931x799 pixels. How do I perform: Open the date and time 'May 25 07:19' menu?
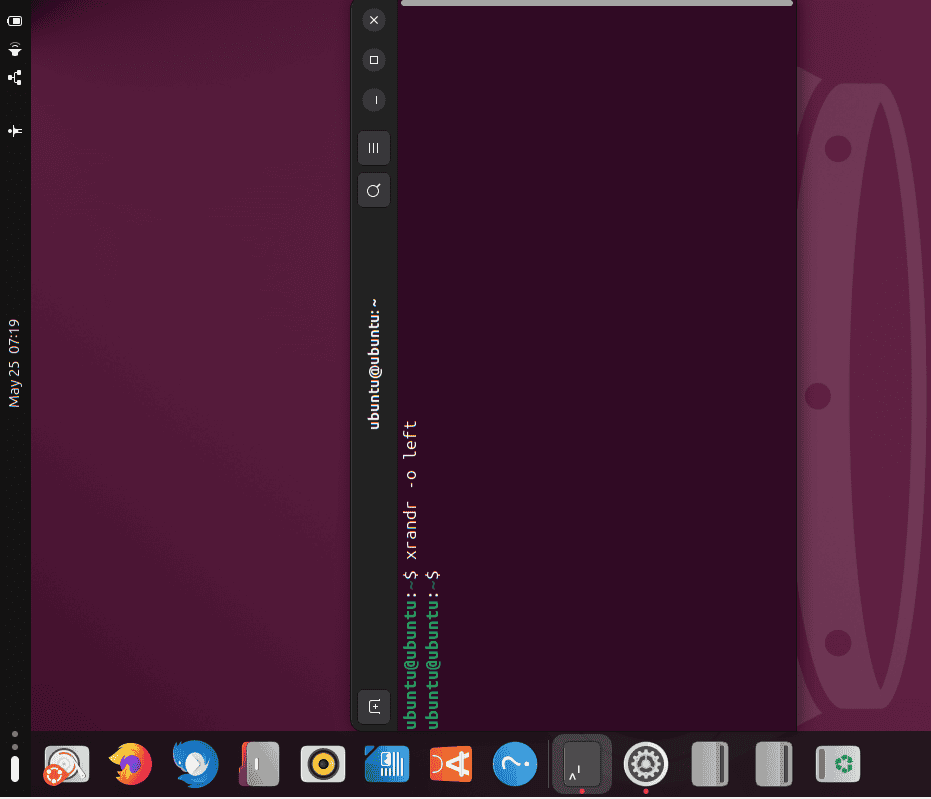(14, 363)
